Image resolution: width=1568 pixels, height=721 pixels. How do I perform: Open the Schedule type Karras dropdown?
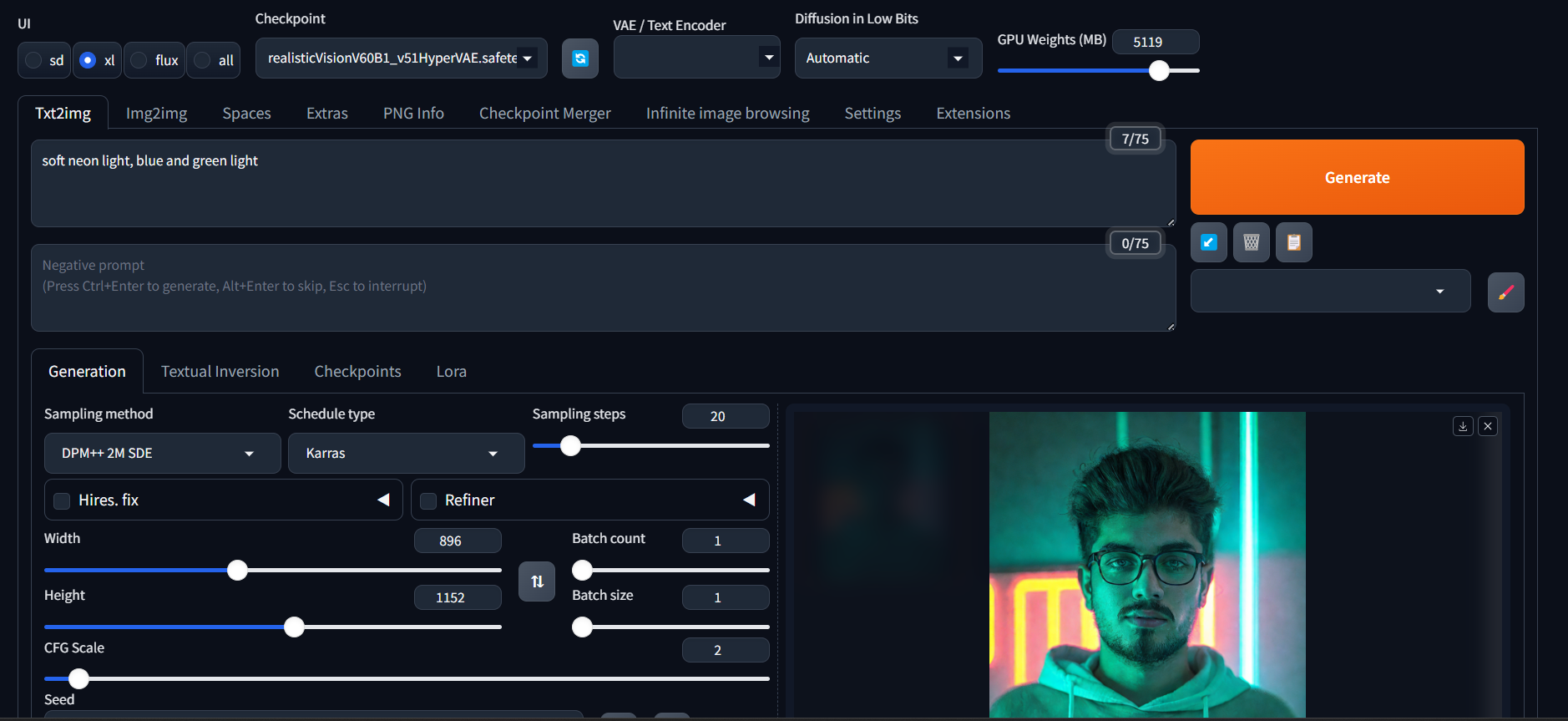click(406, 454)
